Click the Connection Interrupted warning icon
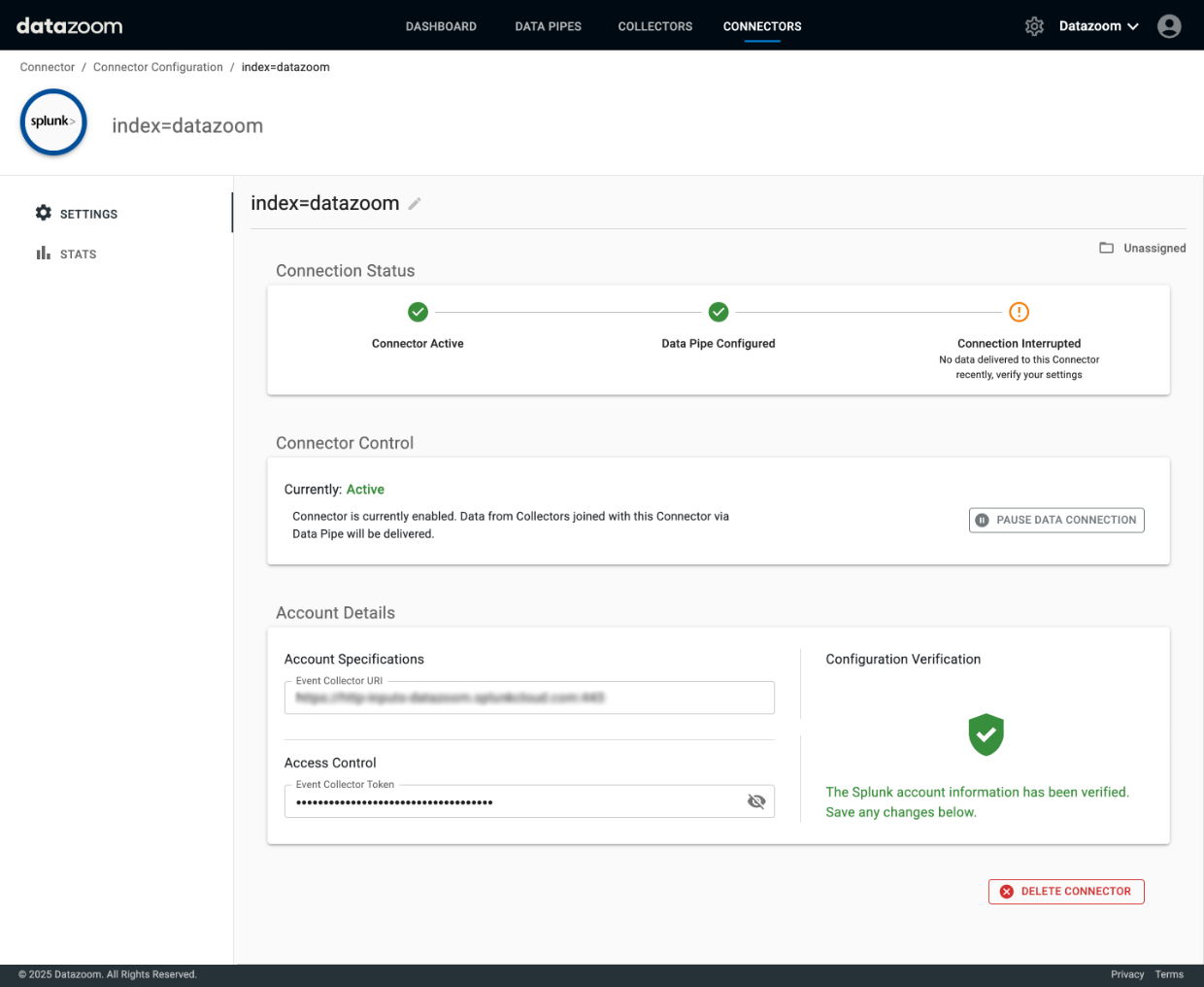This screenshot has width=1204, height=987. (1019, 312)
